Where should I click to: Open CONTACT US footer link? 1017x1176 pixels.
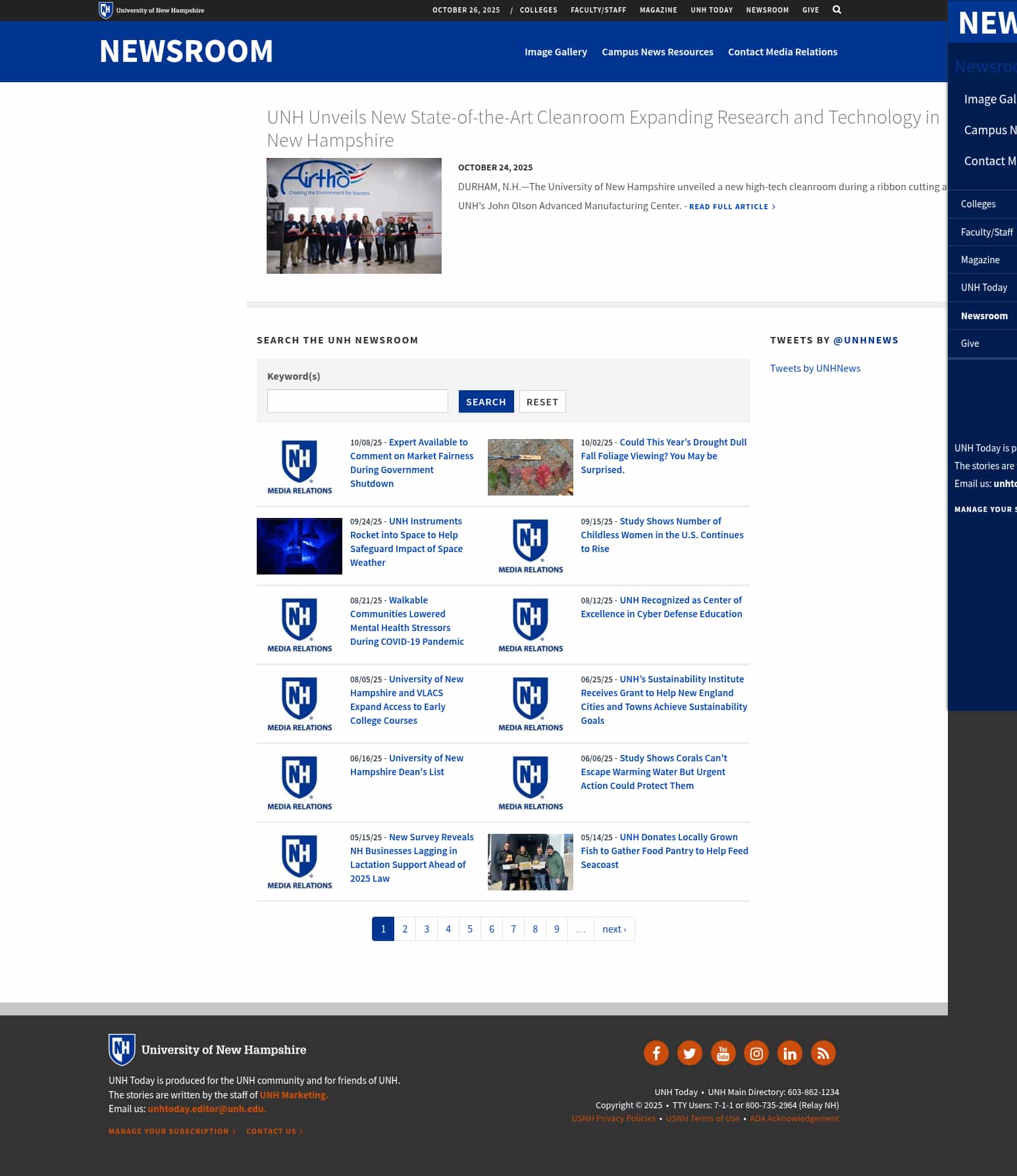tap(274, 1131)
